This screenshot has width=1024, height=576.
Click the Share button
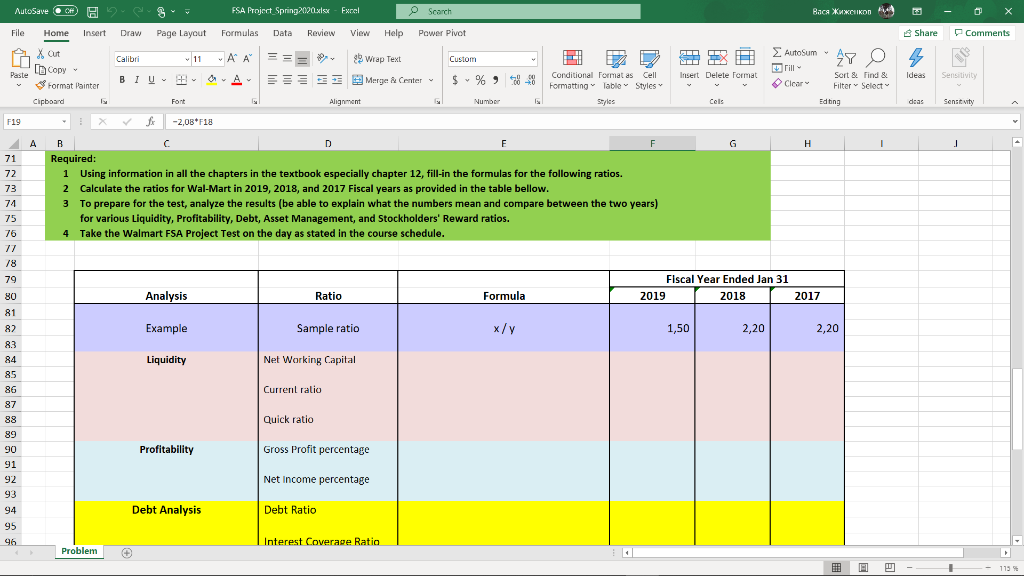click(921, 33)
